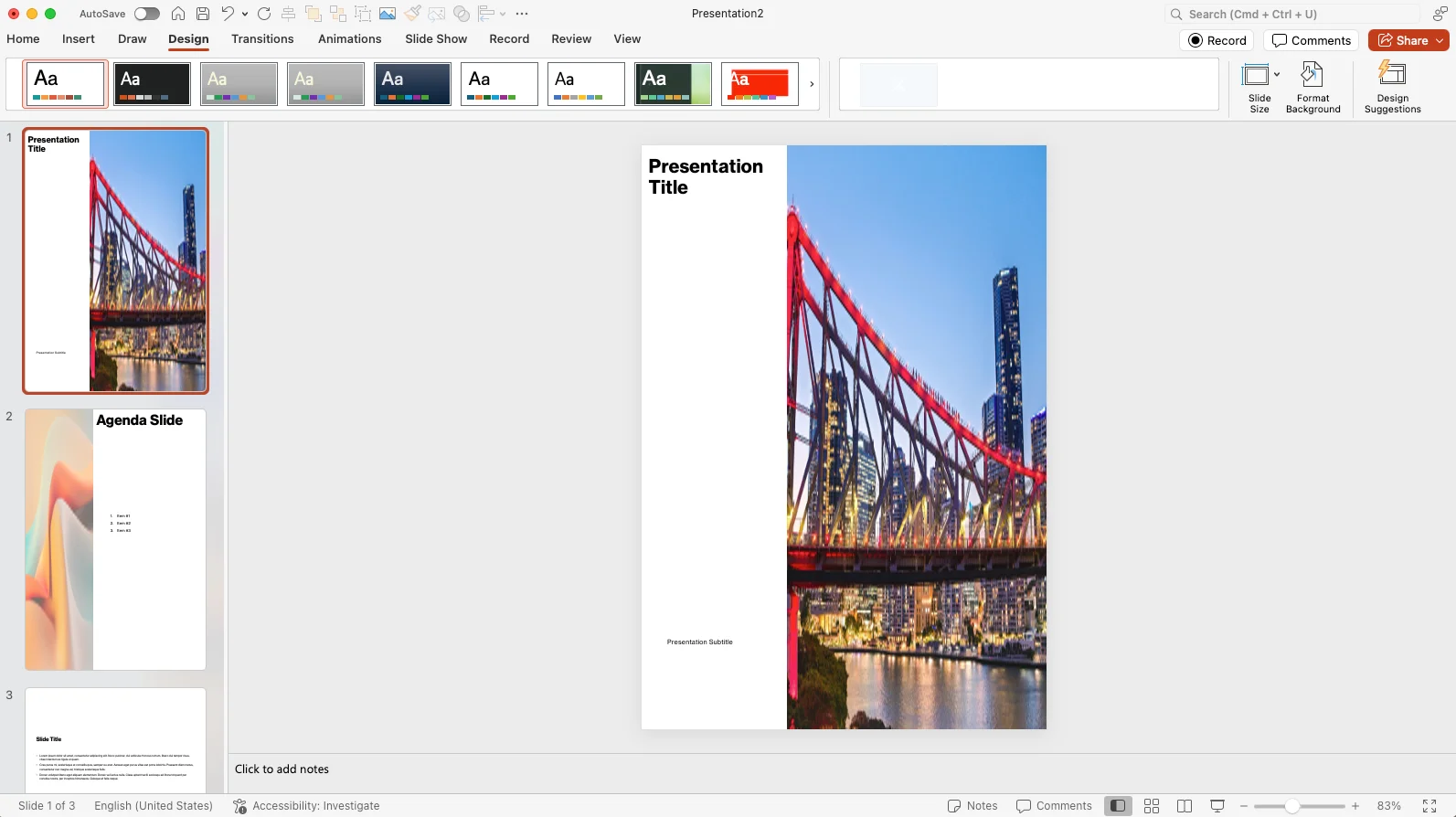Image resolution: width=1456 pixels, height=817 pixels.
Task: Click the more commands ellipsis in title bar
Action: (522, 14)
